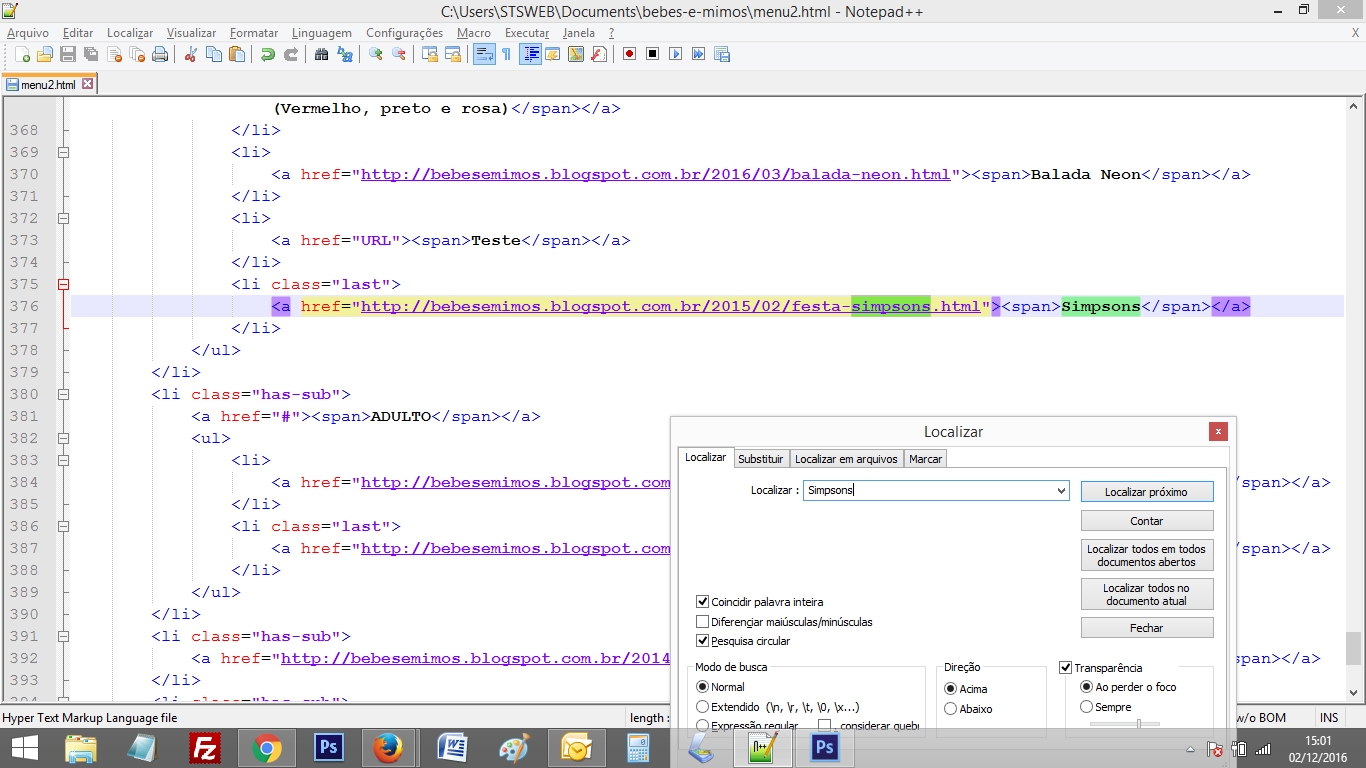The width and height of the screenshot is (1366, 768).
Task: Toggle Coincidir palavra inteira checkbox
Action: (x=703, y=602)
